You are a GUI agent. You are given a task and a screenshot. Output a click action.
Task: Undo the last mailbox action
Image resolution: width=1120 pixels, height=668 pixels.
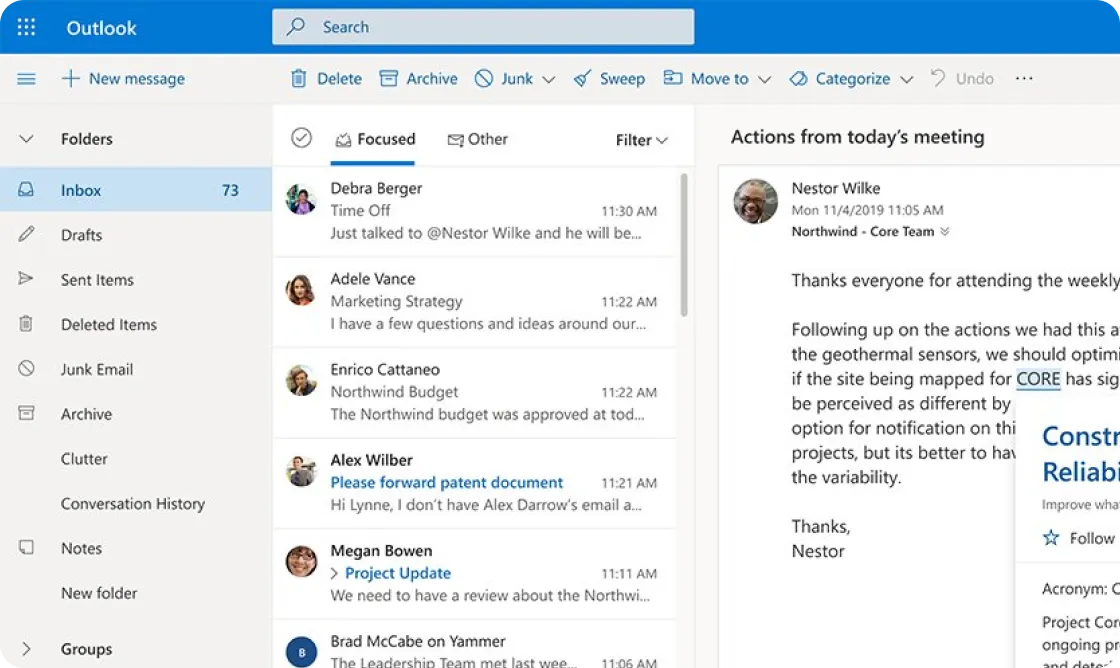[962, 78]
